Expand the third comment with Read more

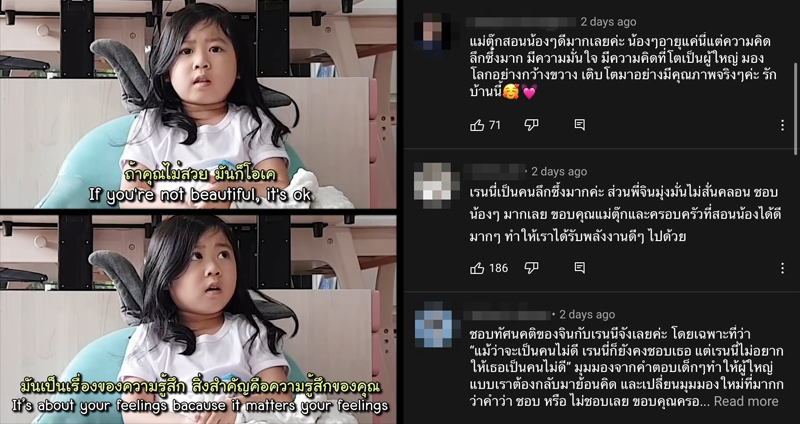tap(746, 402)
